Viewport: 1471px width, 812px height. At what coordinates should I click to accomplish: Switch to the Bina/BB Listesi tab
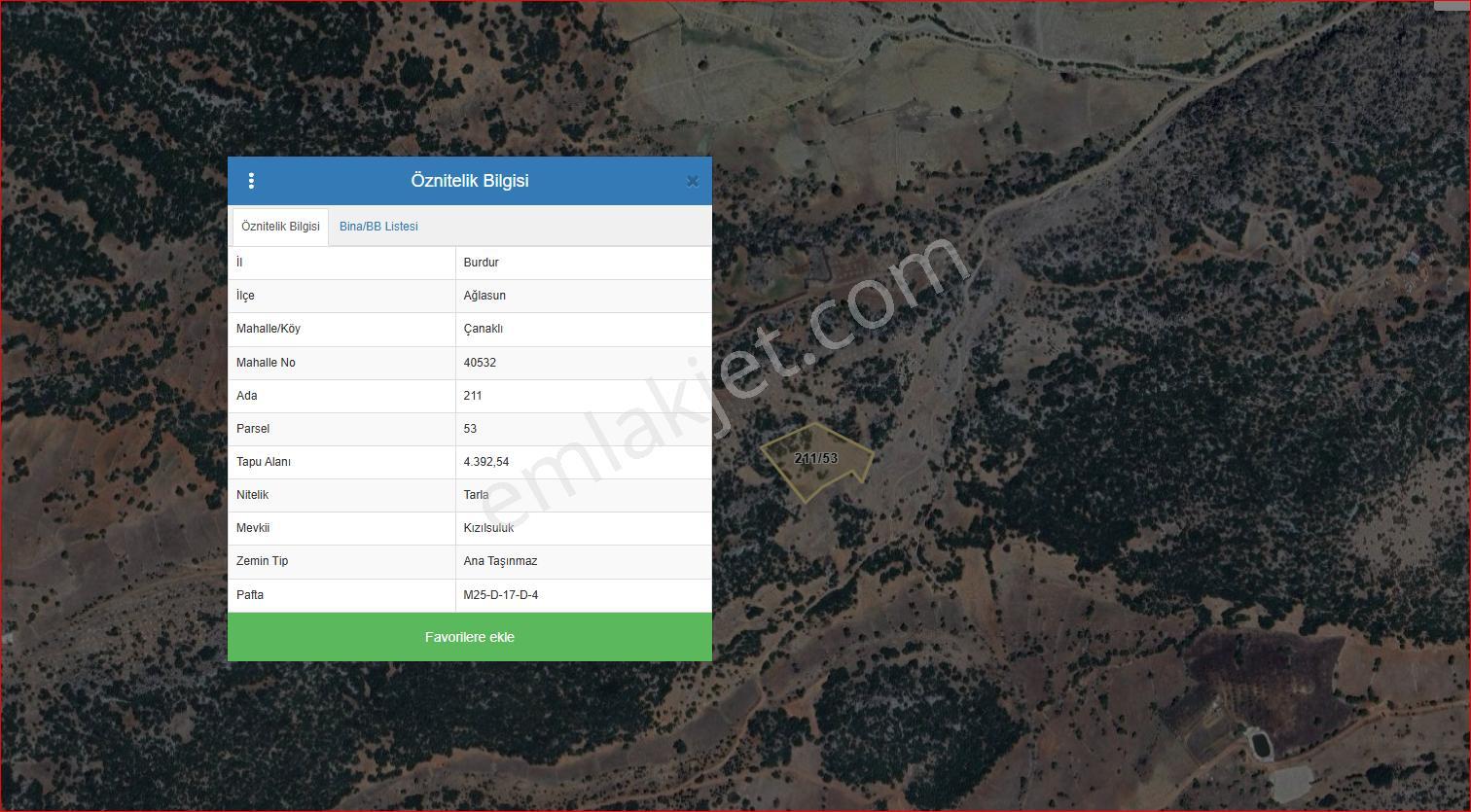[x=378, y=227]
